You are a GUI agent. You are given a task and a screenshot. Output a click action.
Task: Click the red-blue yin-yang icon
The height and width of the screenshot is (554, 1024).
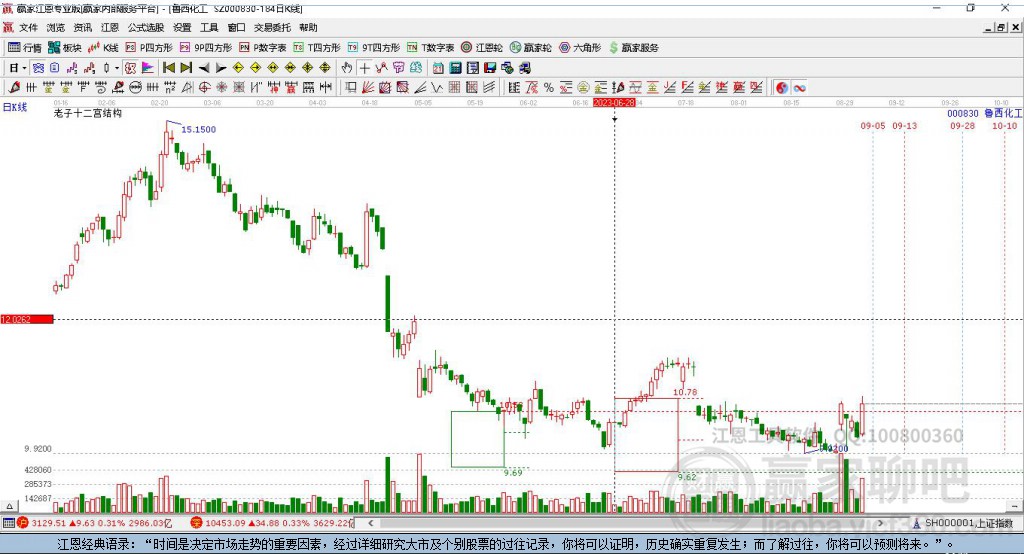click(x=782, y=88)
